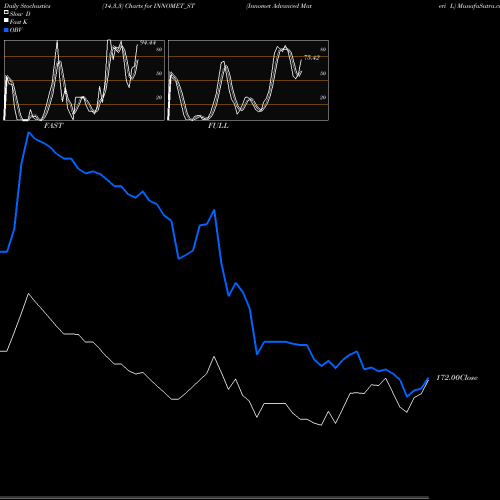Image resolution: width=500 pixels, height=500 pixels.
Task: Select the 'Slow D' legend label
Action: click(20, 14)
